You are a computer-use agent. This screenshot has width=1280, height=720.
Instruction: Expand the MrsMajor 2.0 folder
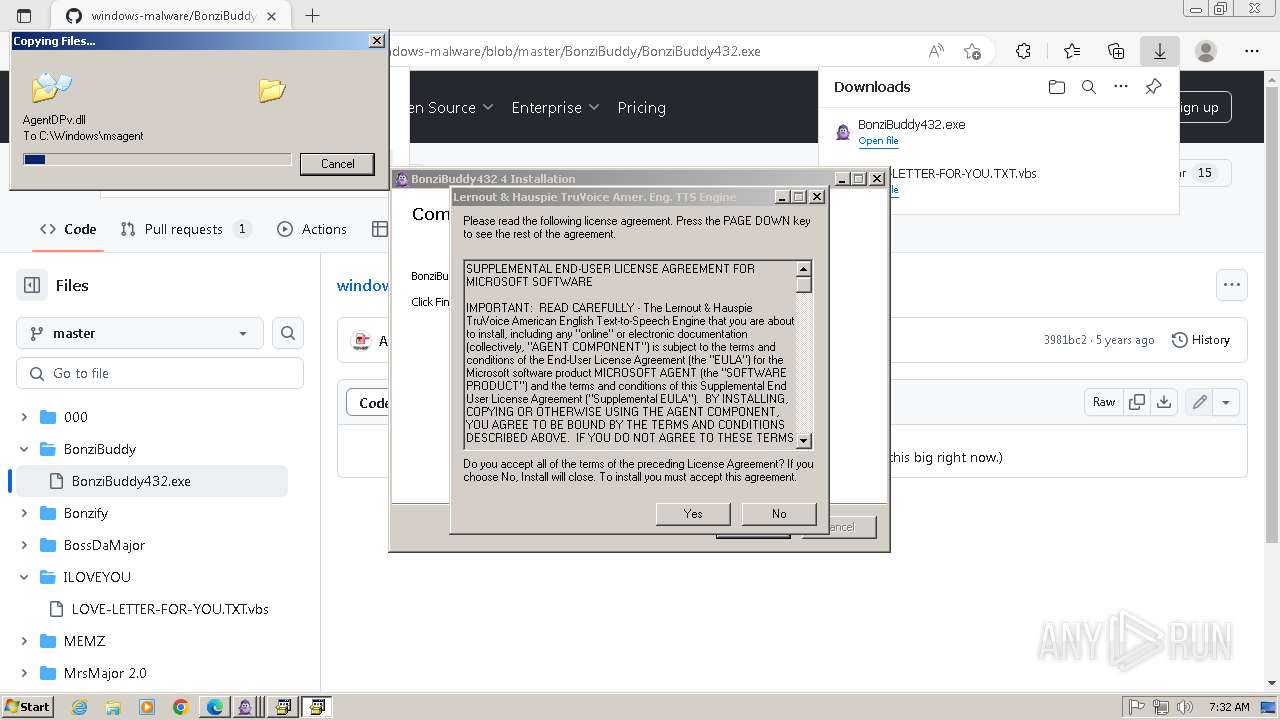(x=24, y=673)
